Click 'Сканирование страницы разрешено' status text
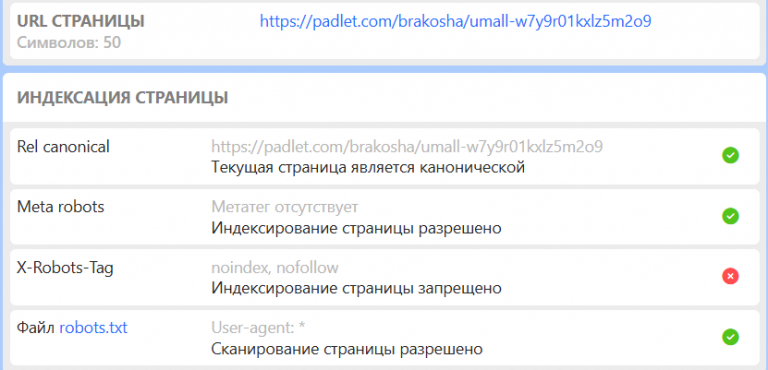The height and width of the screenshot is (370, 768). pos(347,349)
